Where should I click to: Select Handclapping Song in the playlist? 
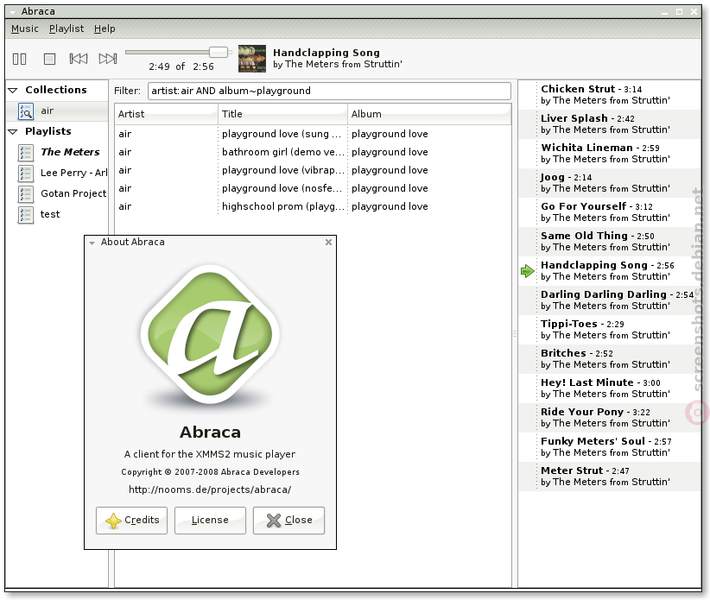[x=609, y=271]
